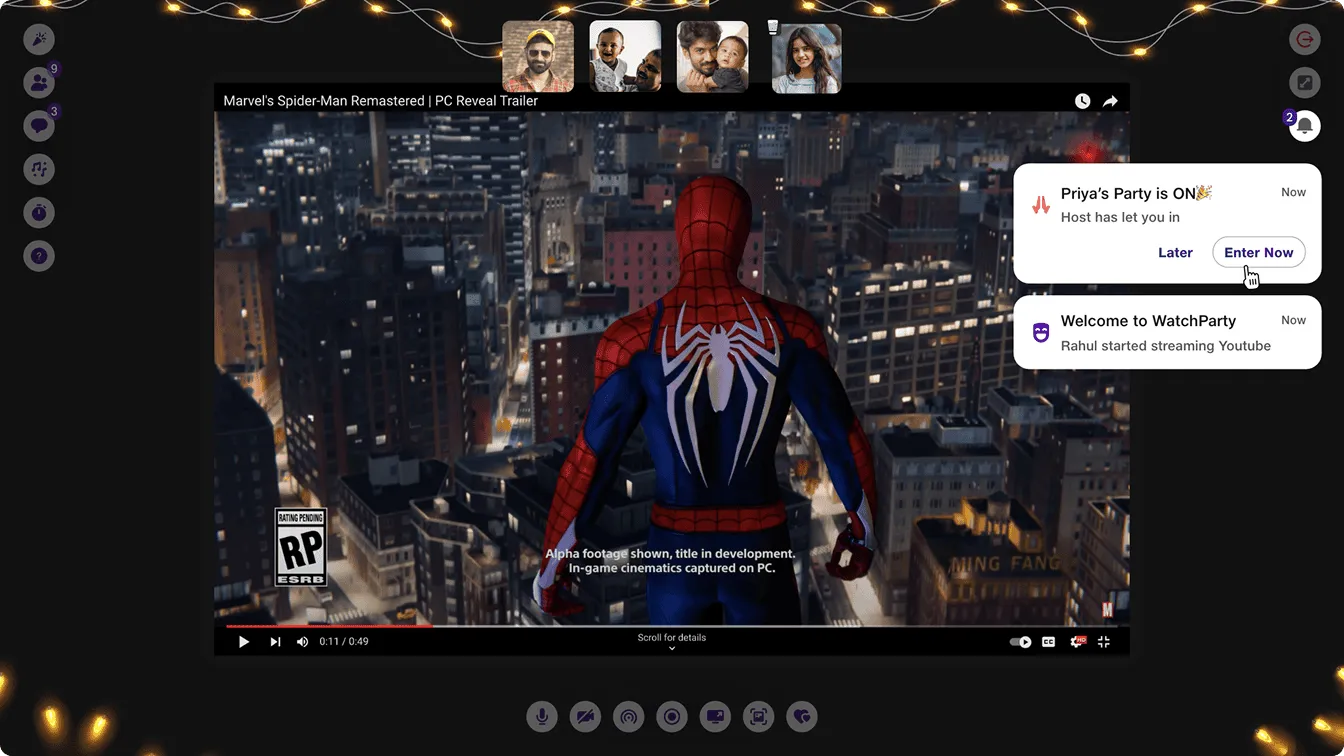Dismiss party invite with Later
1344x756 pixels.
click(1175, 252)
